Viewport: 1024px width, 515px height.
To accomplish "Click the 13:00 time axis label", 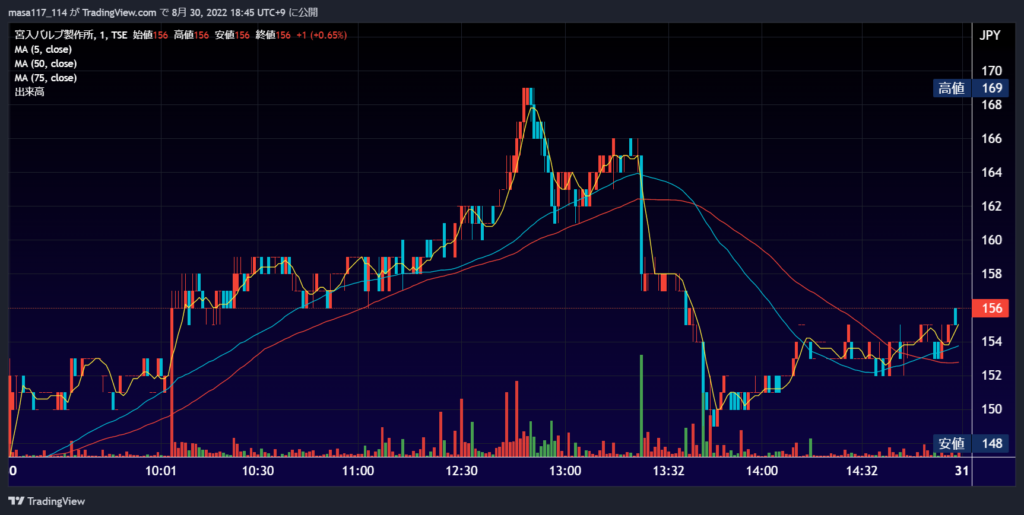I will pos(565,471).
